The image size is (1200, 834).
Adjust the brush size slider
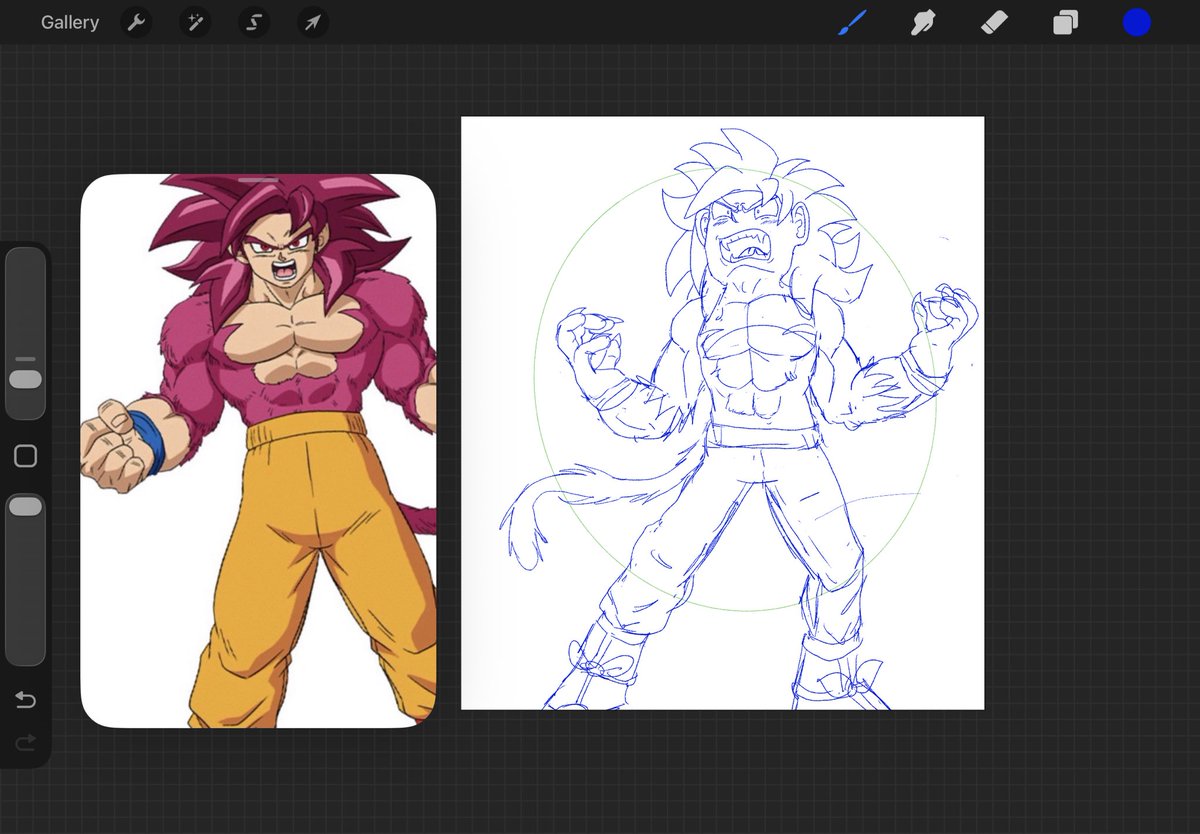click(25, 334)
